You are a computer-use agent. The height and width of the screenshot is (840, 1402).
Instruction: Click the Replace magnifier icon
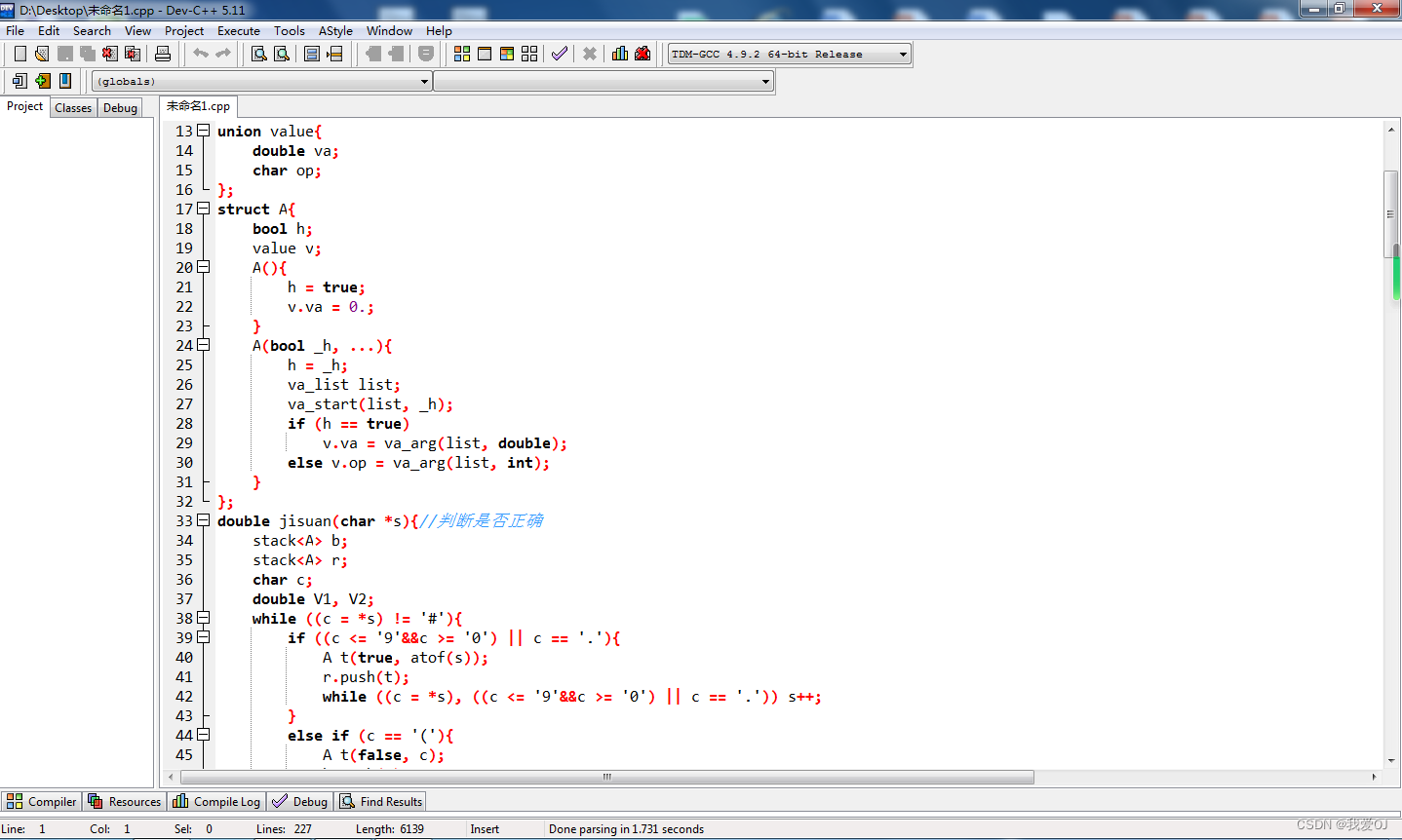tap(282, 54)
